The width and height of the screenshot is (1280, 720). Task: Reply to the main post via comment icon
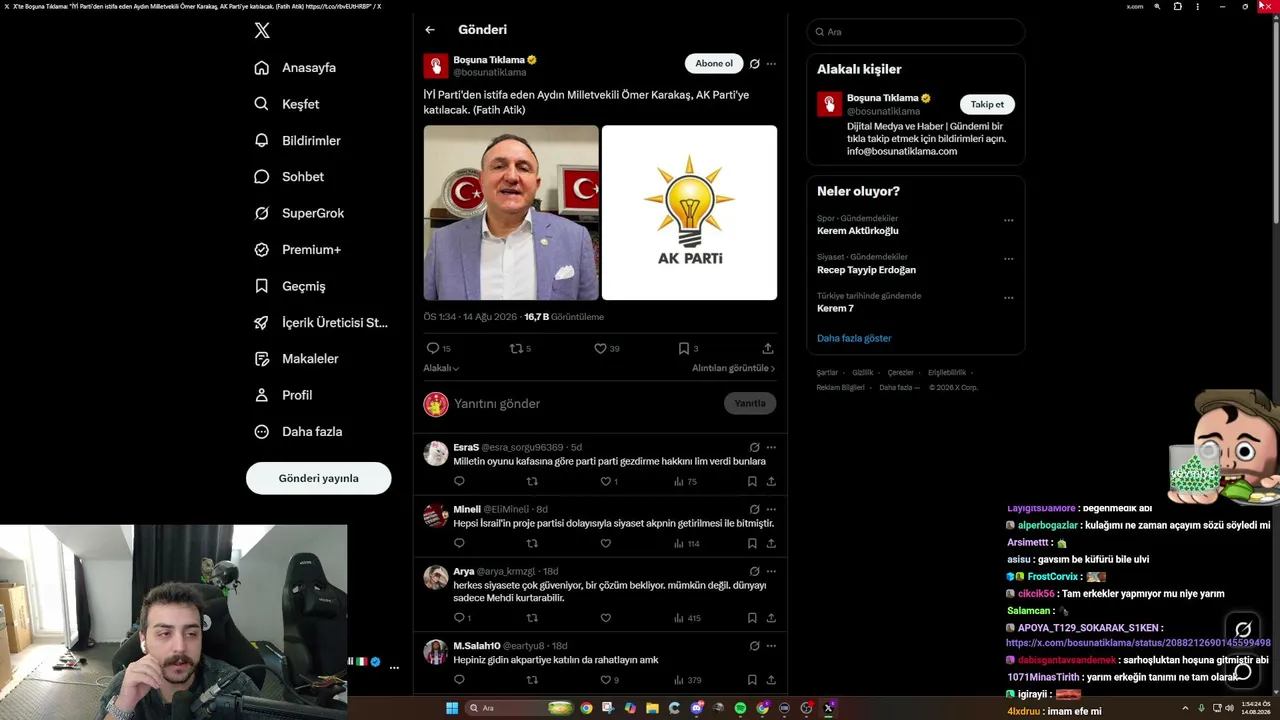[x=433, y=348]
